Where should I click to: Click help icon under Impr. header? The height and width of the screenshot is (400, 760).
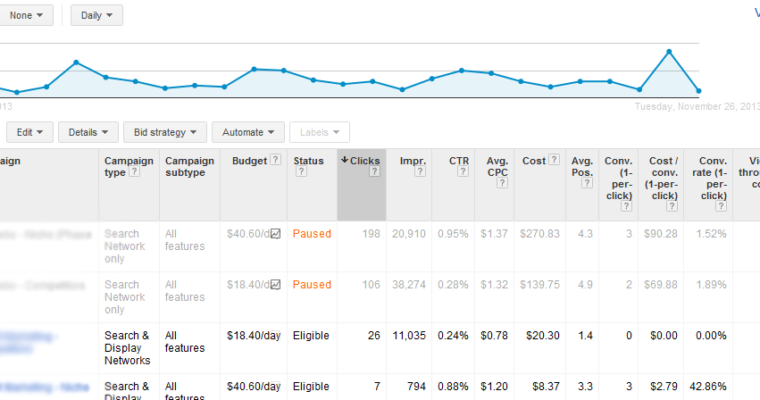[x=420, y=172]
